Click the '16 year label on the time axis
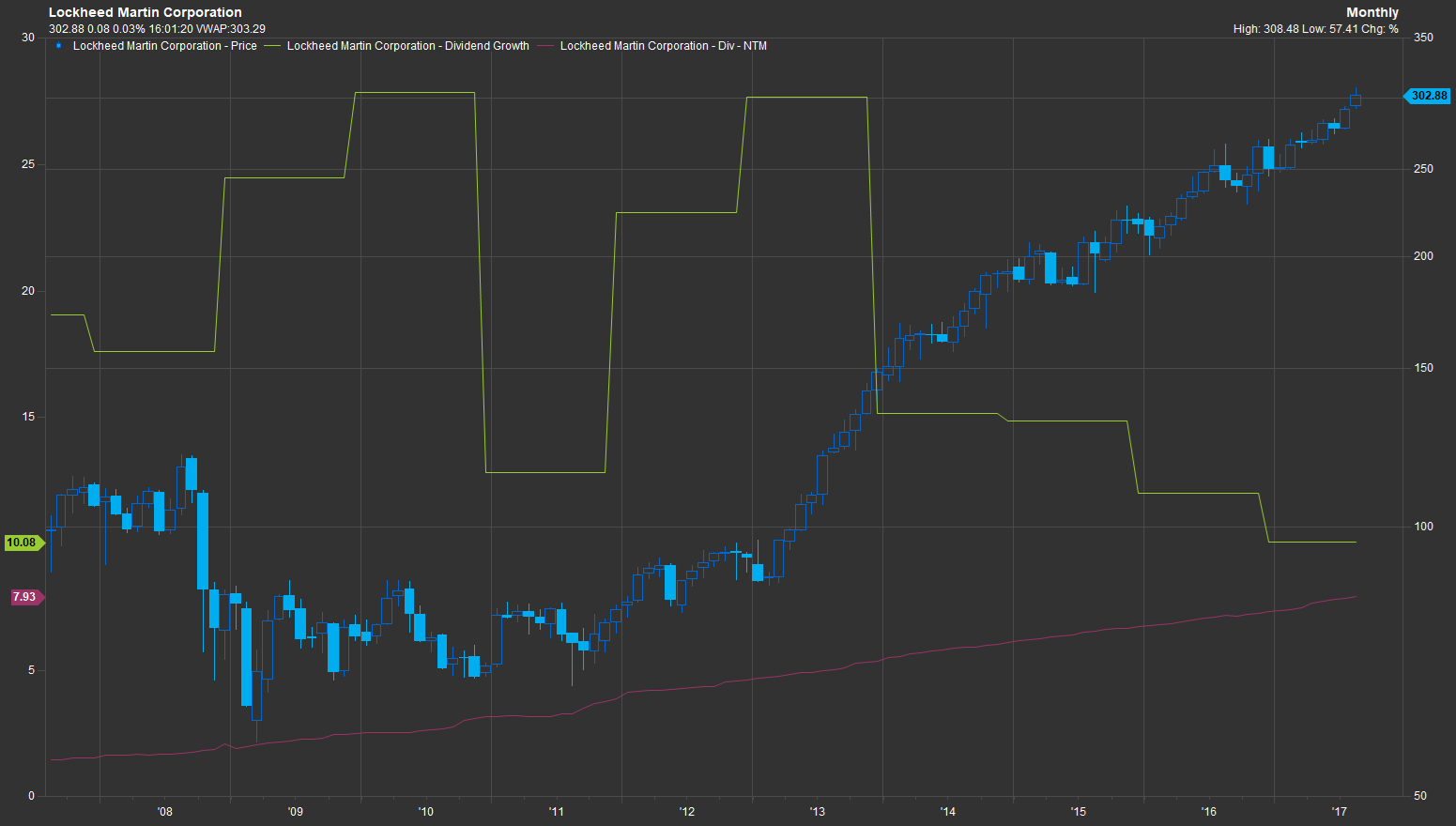This screenshot has height=826, width=1456. click(x=1209, y=812)
